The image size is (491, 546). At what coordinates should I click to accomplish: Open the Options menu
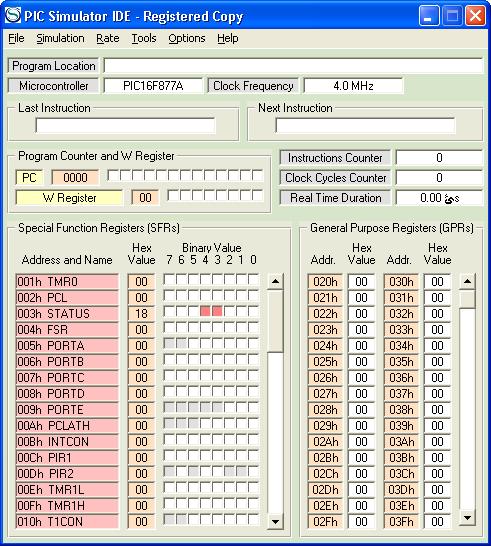pos(187,38)
